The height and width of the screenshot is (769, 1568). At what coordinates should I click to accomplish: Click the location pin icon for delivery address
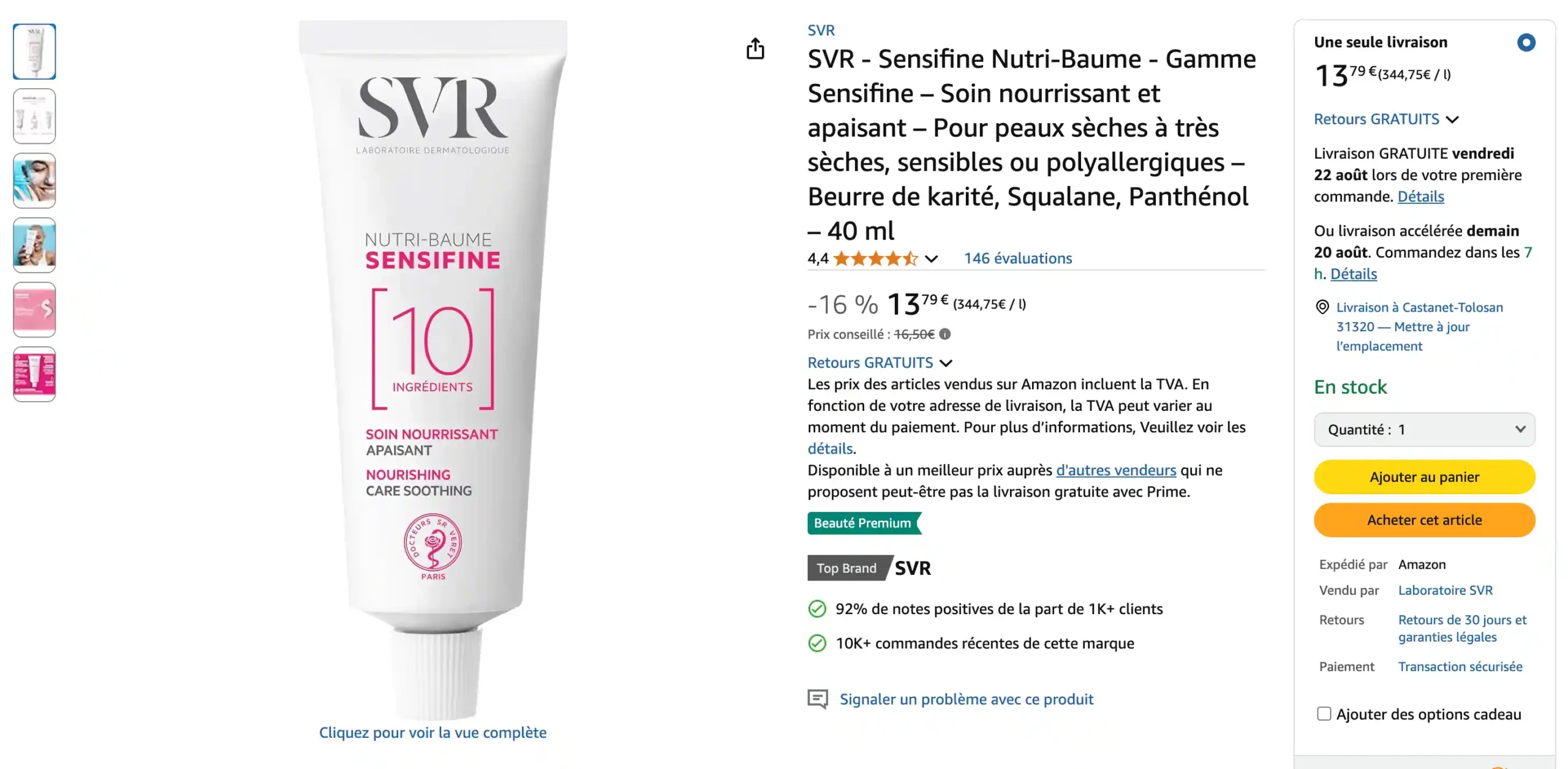pyautogui.click(x=1322, y=307)
